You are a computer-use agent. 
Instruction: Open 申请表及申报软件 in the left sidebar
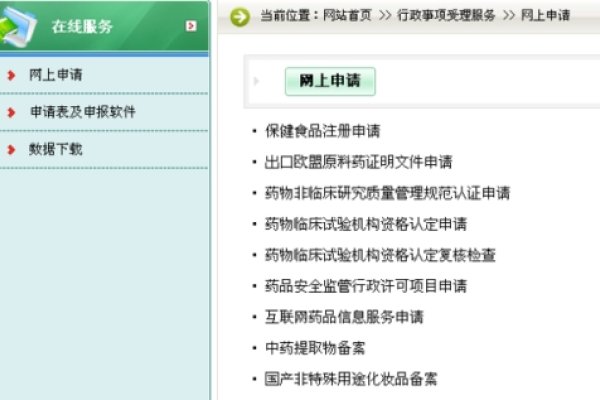pyautogui.click(x=83, y=112)
